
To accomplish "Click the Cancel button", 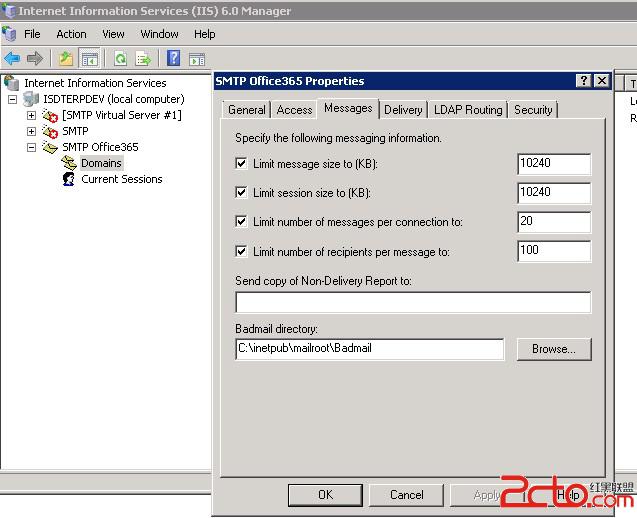I will [406, 495].
